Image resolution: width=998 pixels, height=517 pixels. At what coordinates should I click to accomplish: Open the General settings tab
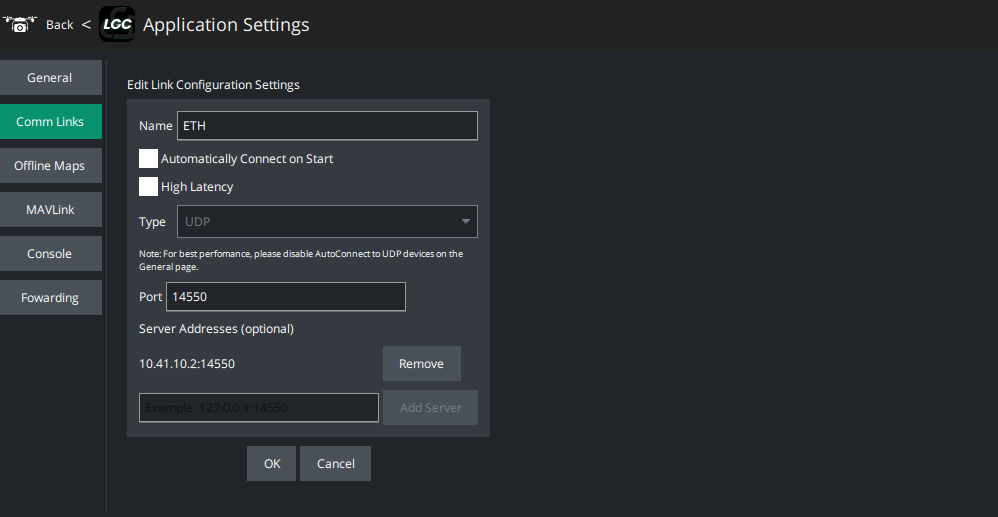click(50, 78)
